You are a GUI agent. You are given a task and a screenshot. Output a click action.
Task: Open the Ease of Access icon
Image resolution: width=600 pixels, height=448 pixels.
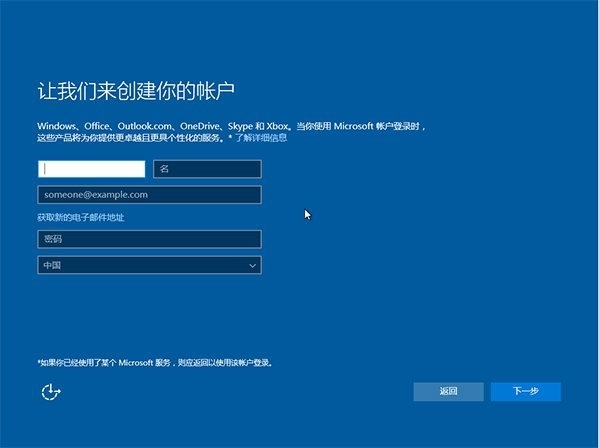click(x=51, y=392)
